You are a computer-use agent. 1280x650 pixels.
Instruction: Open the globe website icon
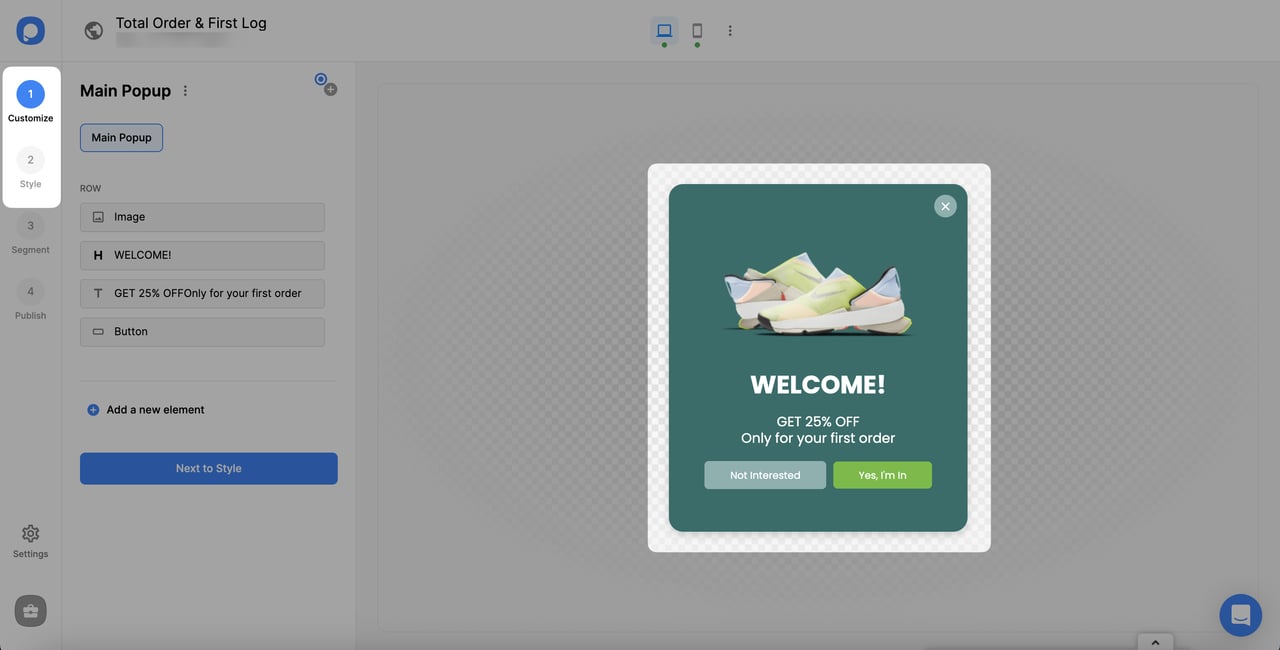tap(94, 31)
